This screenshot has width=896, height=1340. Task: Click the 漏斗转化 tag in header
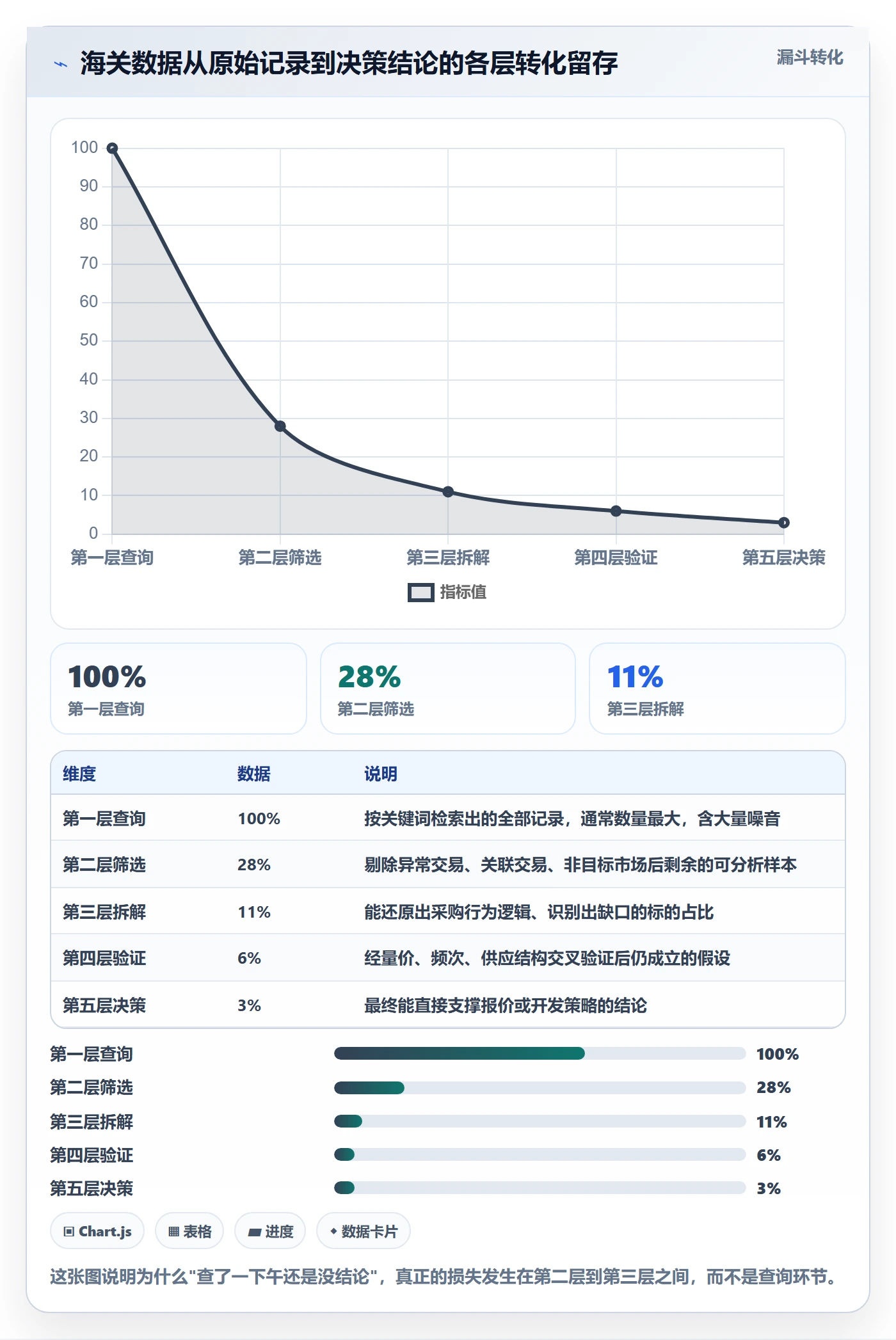pos(810,58)
